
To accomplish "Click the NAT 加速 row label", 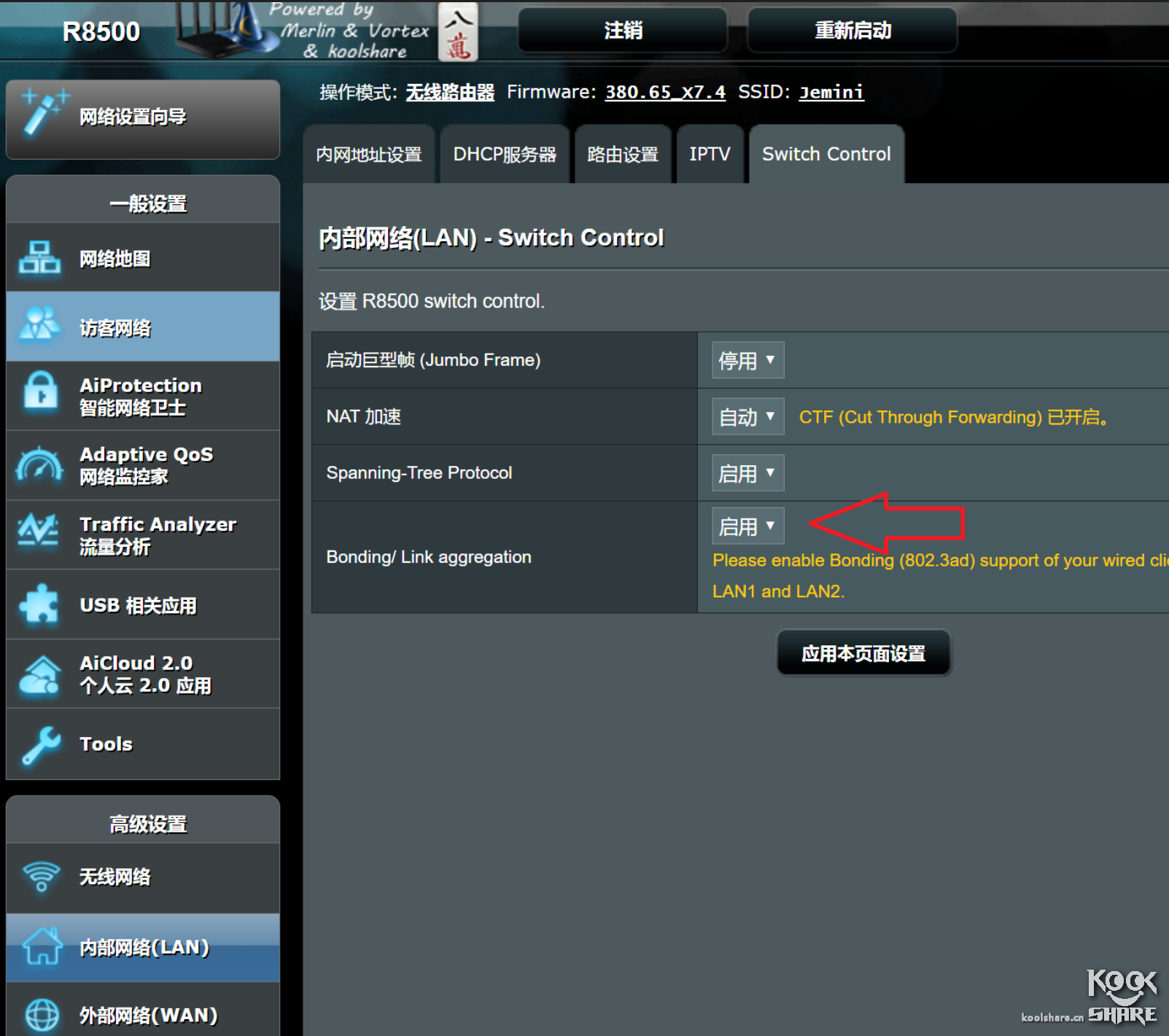I will coord(364,416).
